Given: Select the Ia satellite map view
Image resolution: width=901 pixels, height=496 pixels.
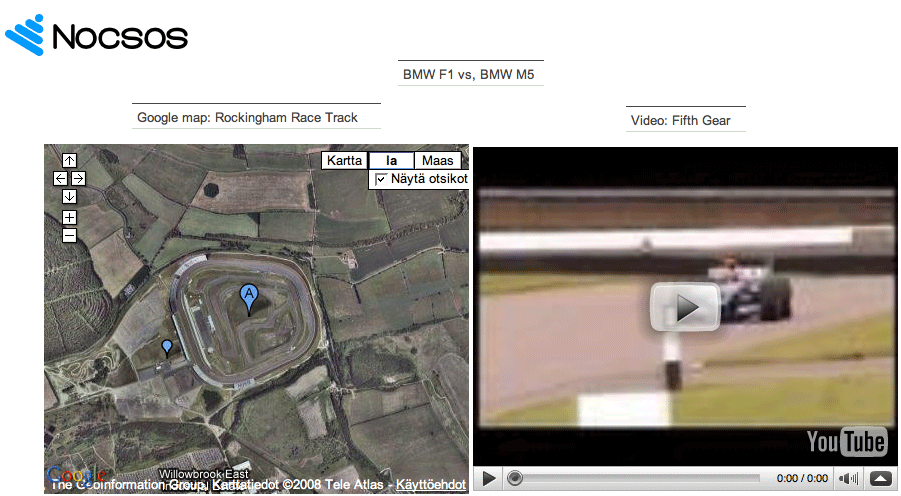Looking at the screenshot, I should pos(391,160).
